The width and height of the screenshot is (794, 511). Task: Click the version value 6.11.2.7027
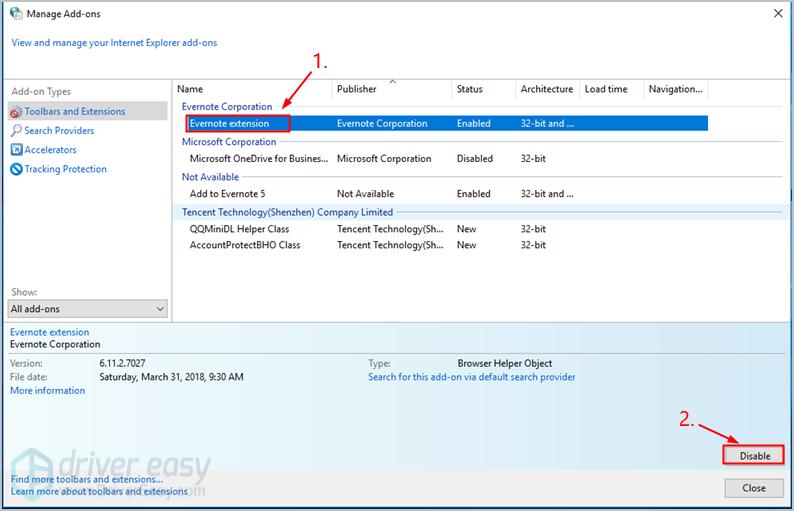click(122, 363)
